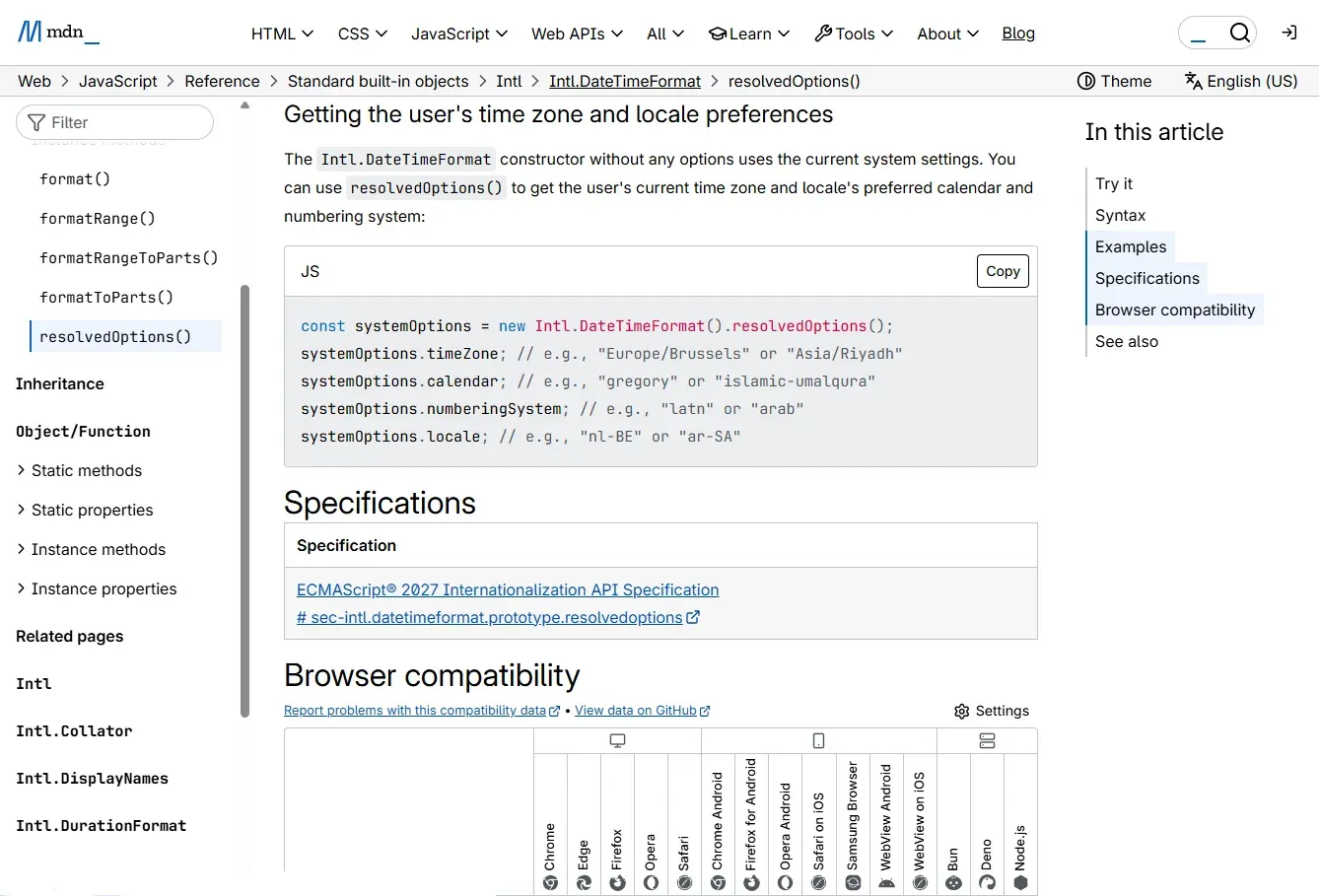The image size is (1319, 896).
Task: Click the Deno runtime icon
Action: (987, 883)
